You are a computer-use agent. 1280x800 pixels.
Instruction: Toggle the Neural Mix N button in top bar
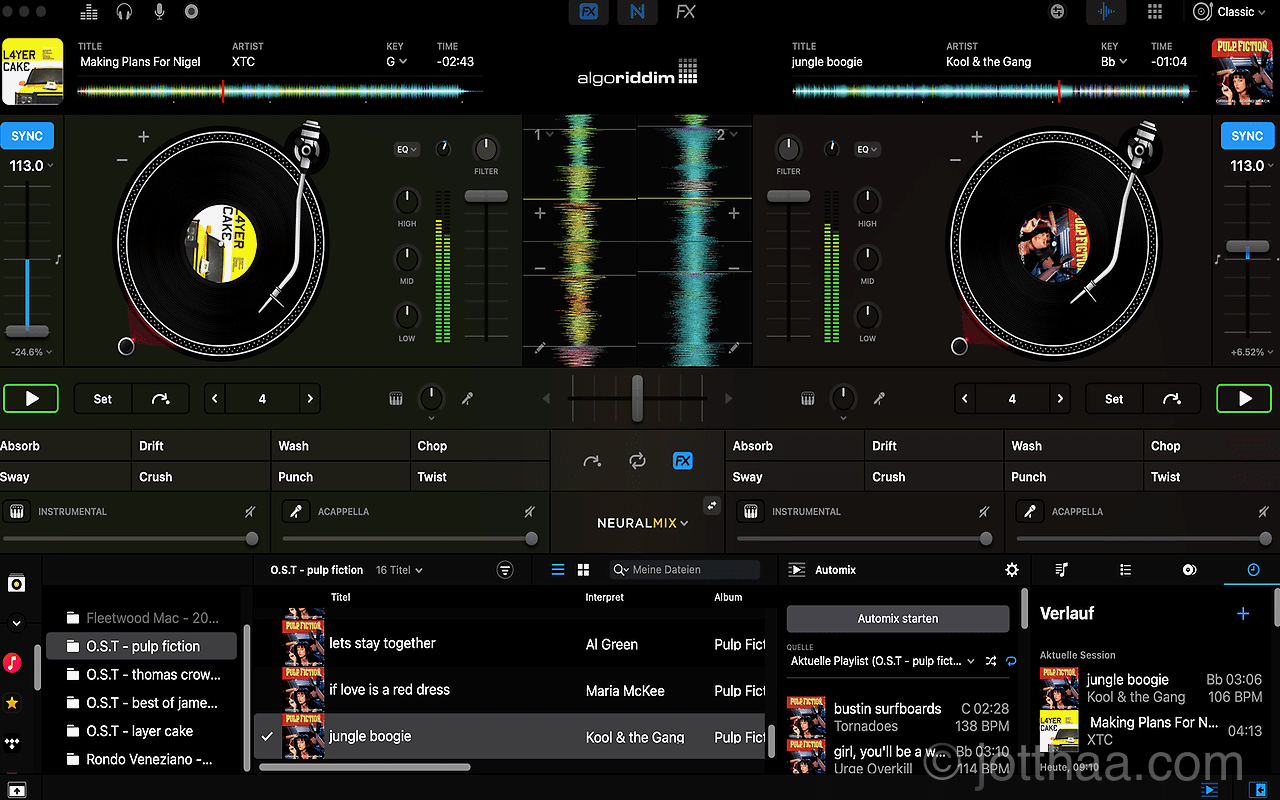(637, 12)
